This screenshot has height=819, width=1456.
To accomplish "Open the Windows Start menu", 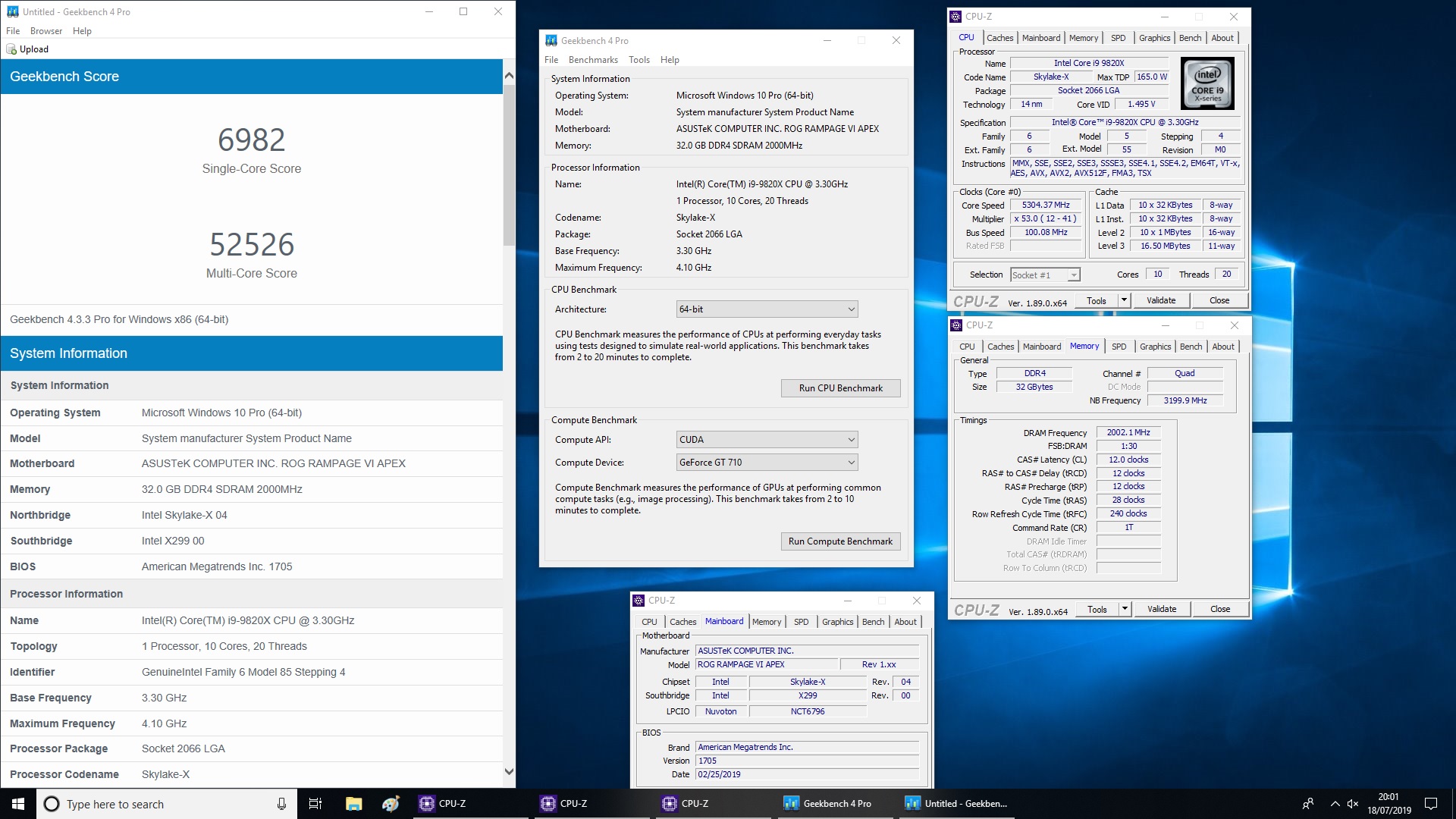I will (18, 804).
